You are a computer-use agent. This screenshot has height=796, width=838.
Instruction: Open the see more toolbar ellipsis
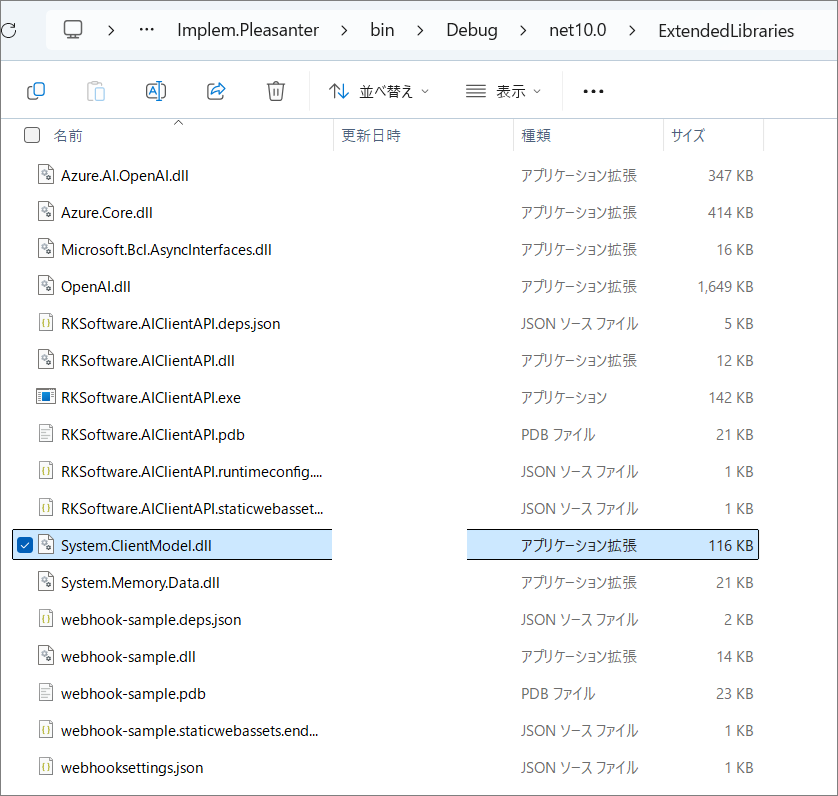coord(593,91)
